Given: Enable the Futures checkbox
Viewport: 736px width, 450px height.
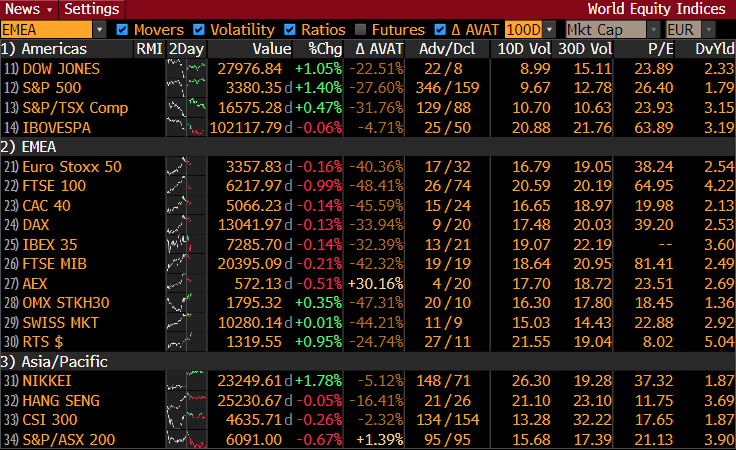Looking at the screenshot, I should (360, 30).
